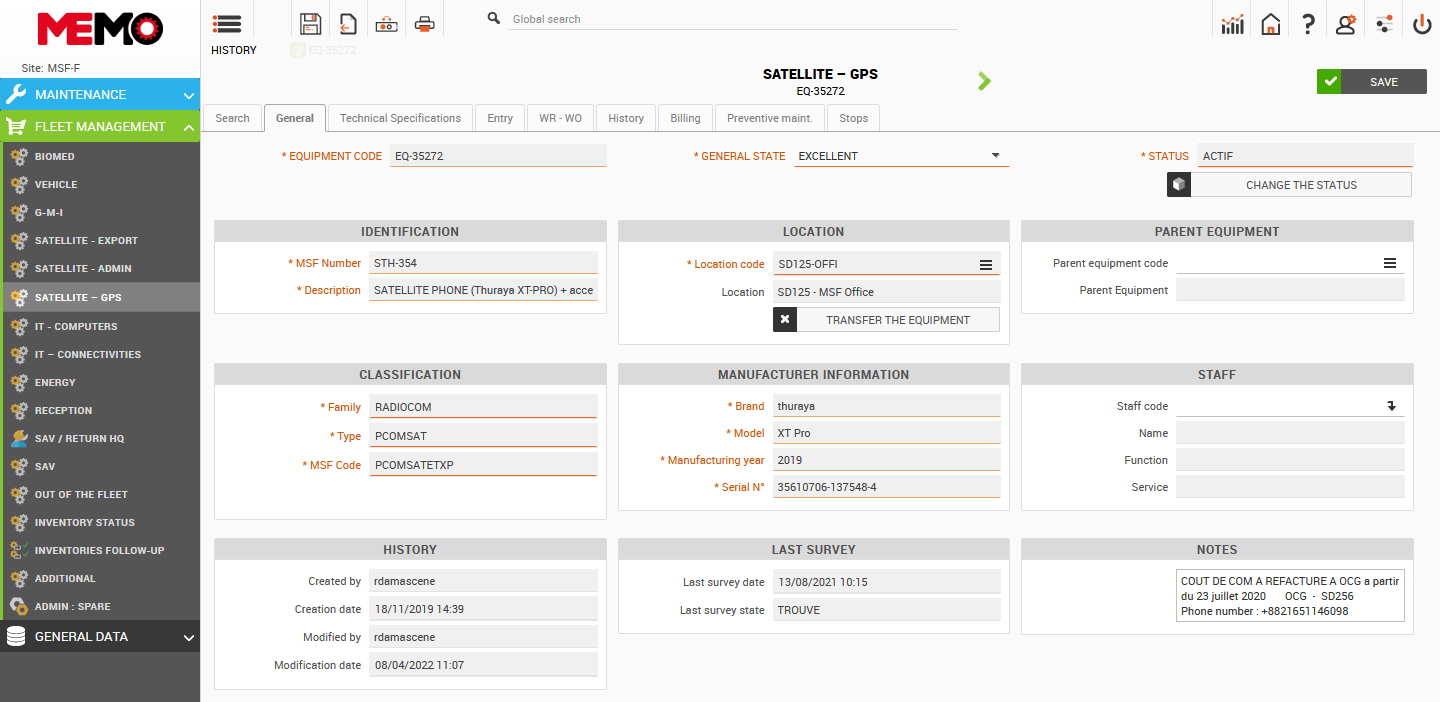Viewport: 1440px width, 702px height.
Task: Click the power logout icon
Action: (x=1422, y=24)
